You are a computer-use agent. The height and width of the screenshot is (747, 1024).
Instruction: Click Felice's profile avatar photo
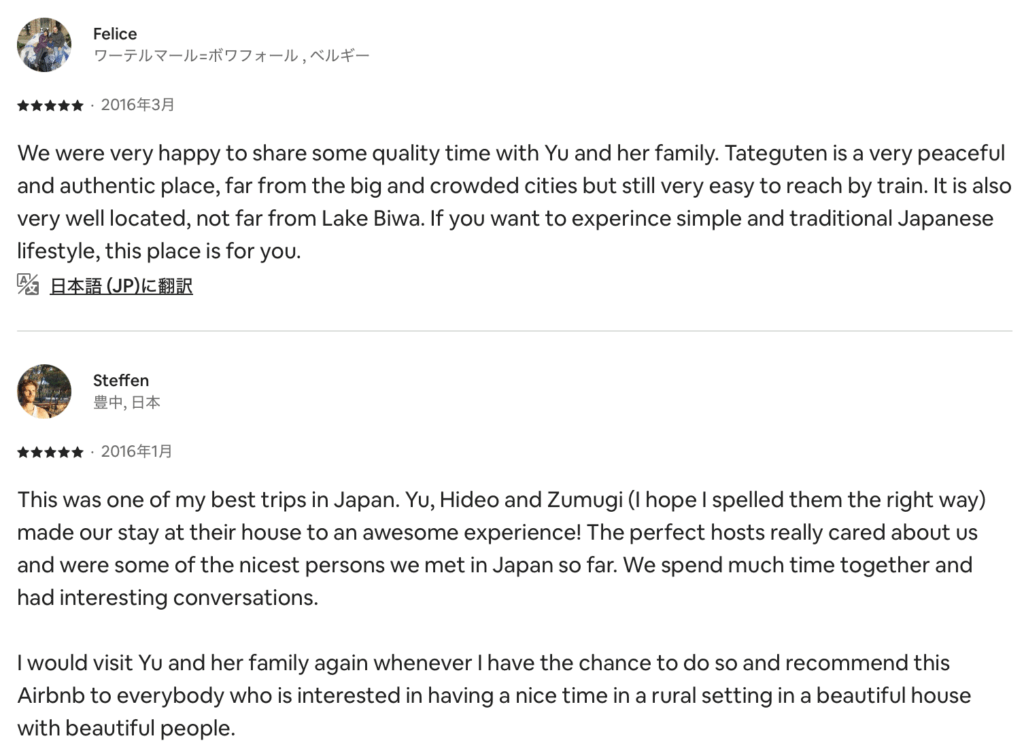pyautogui.click(x=44, y=44)
